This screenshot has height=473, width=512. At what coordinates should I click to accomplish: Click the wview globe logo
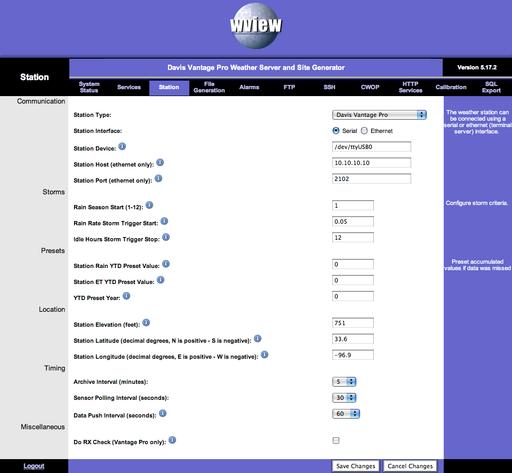coord(256,26)
